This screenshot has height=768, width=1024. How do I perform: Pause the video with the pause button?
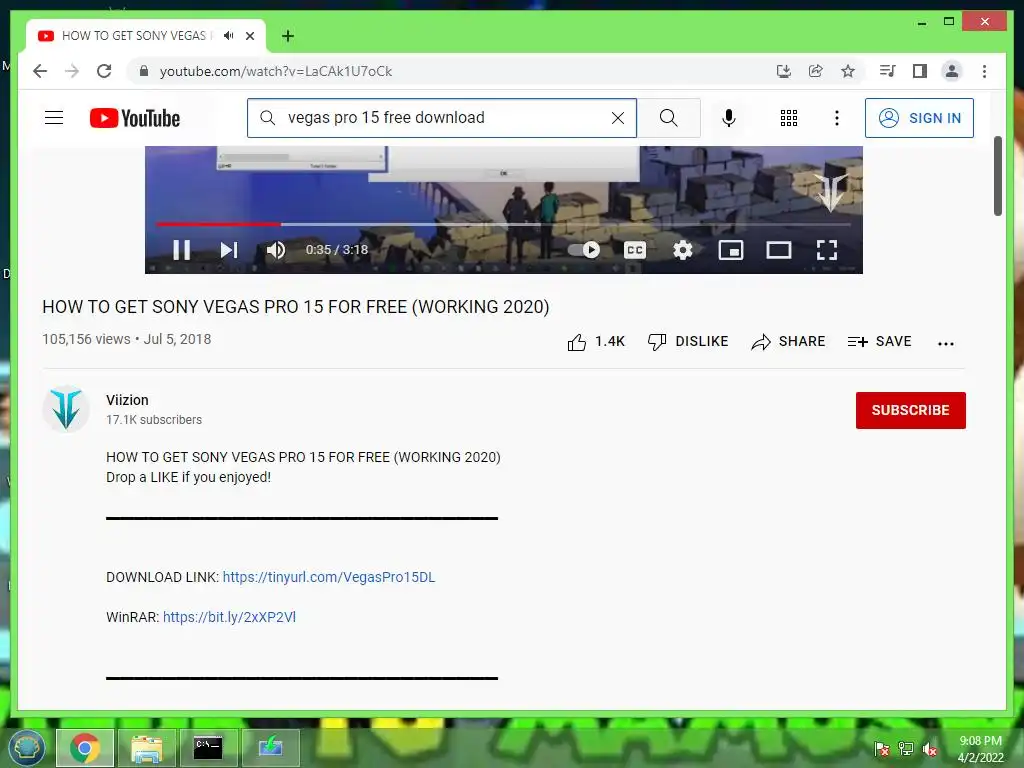[182, 249]
